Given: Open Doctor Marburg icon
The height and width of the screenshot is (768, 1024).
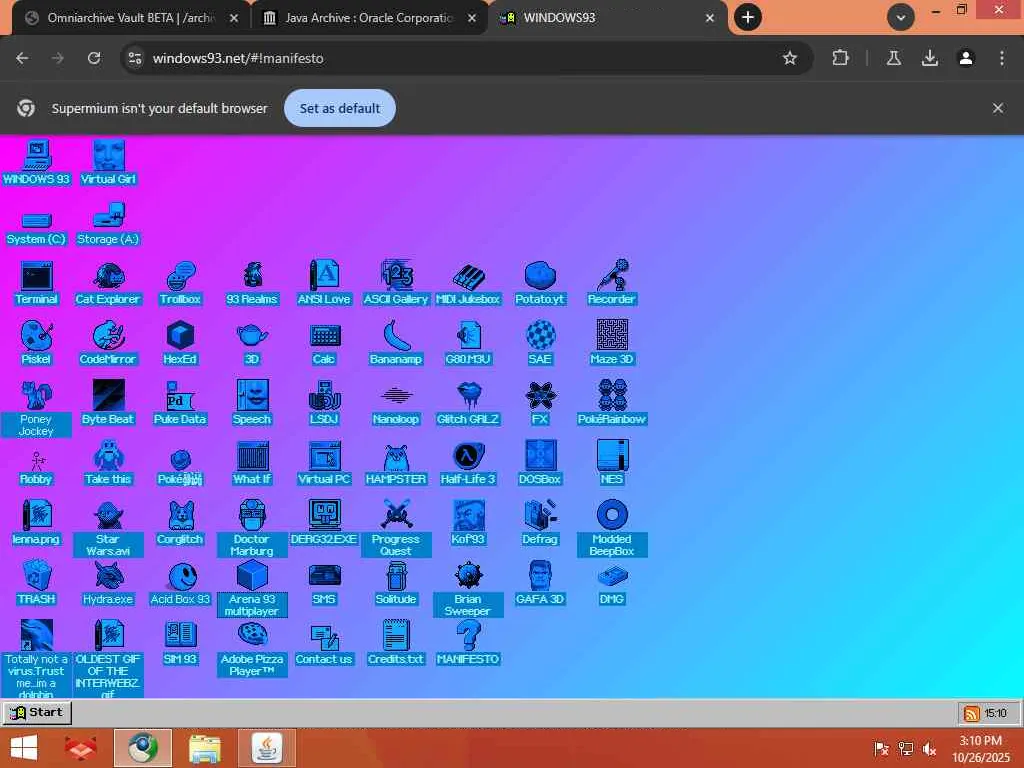Looking at the screenshot, I should click(x=252, y=529).
